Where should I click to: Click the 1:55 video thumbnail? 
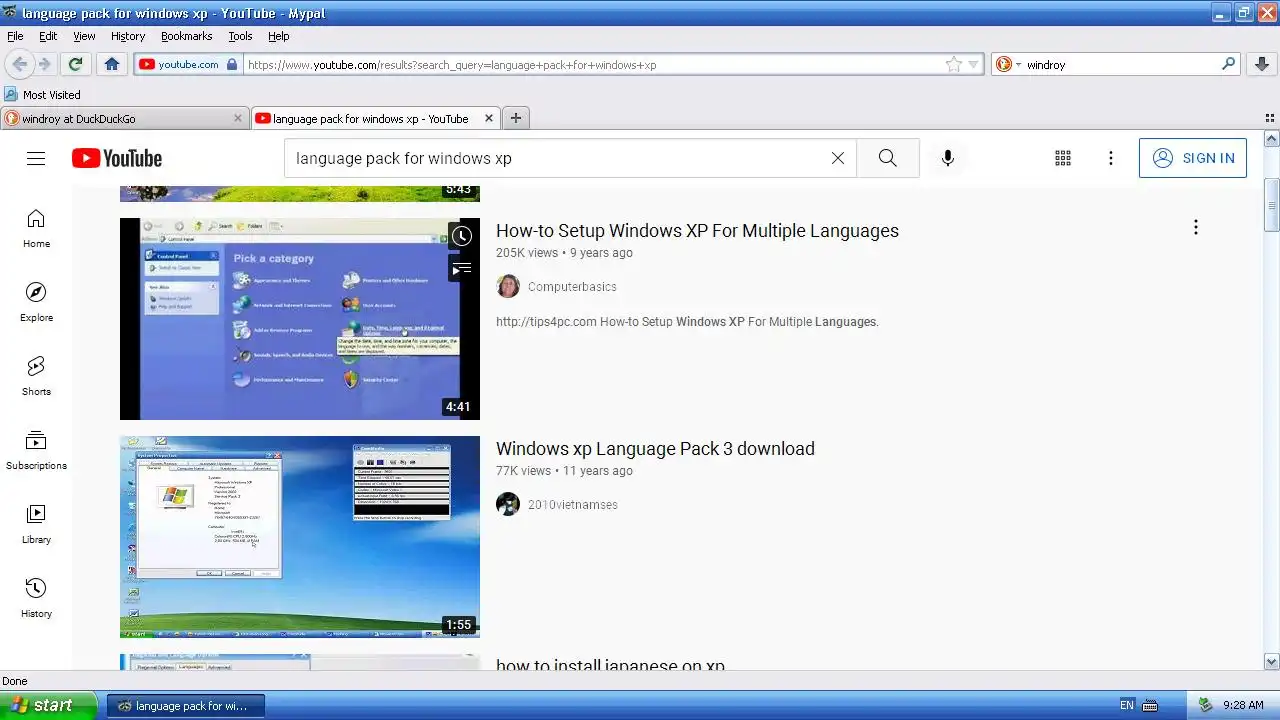pyautogui.click(x=300, y=537)
